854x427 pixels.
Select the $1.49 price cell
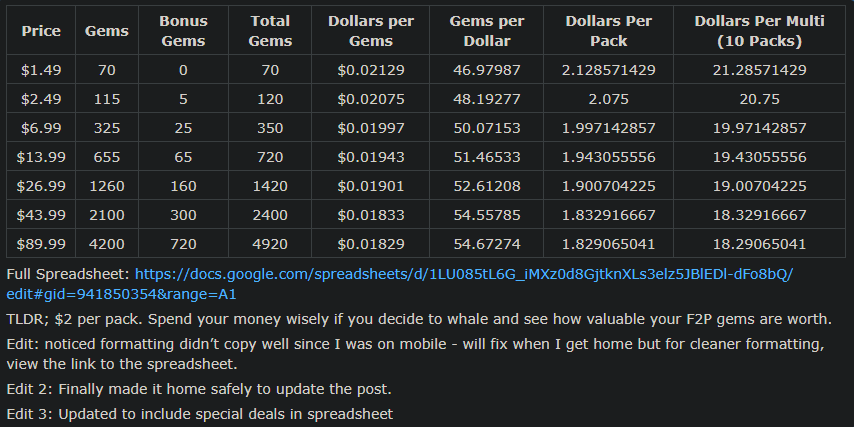click(x=41, y=70)
